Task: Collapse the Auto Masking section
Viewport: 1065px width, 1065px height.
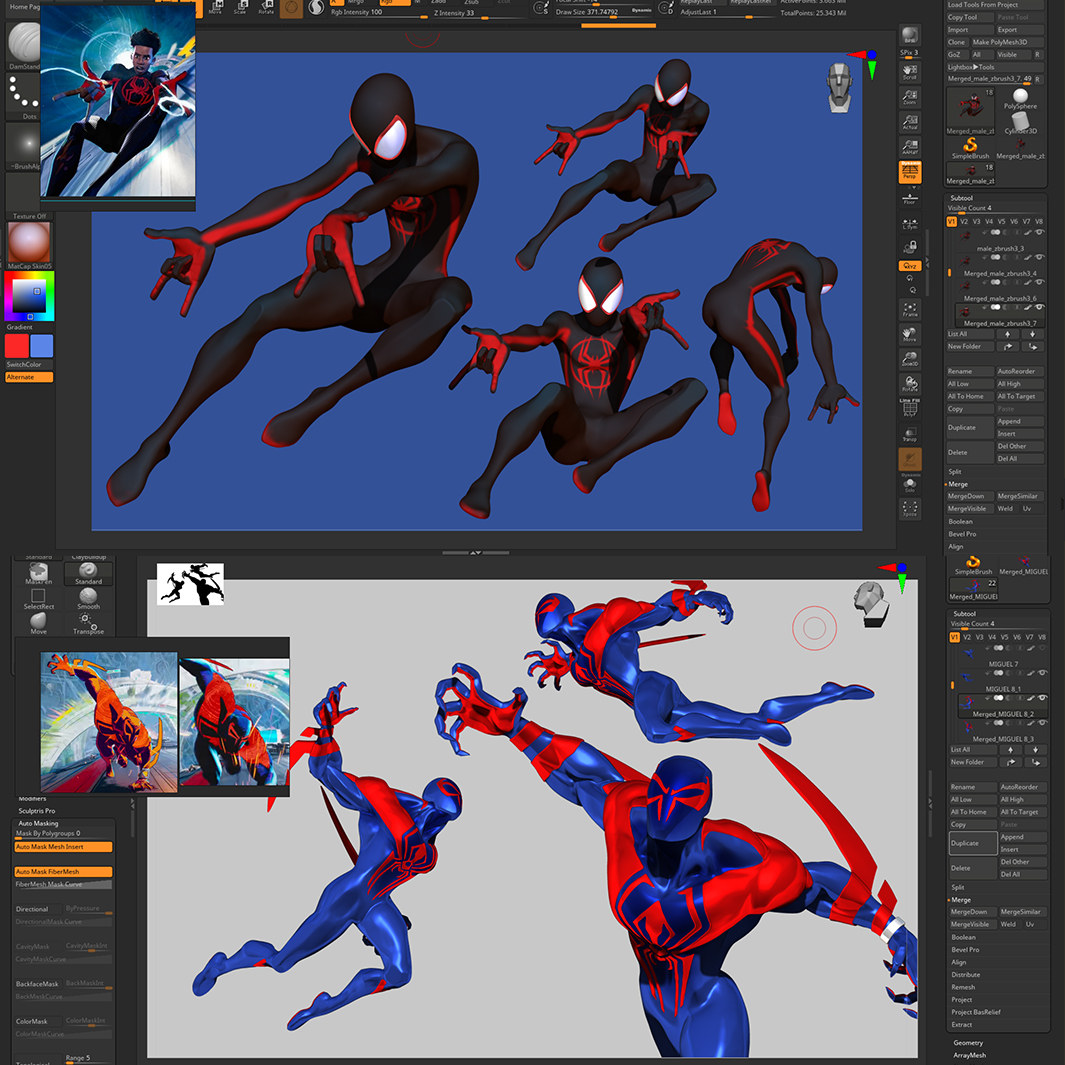Action: click(38, 823)
